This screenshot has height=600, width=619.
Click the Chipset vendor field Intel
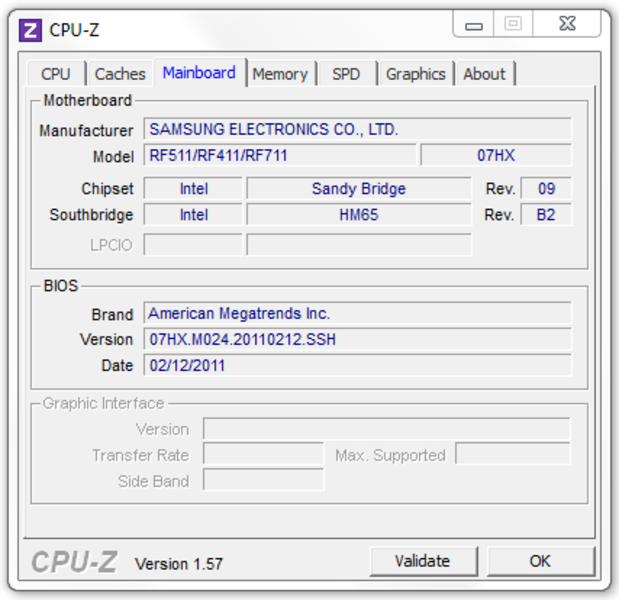[x=193, y=189]
